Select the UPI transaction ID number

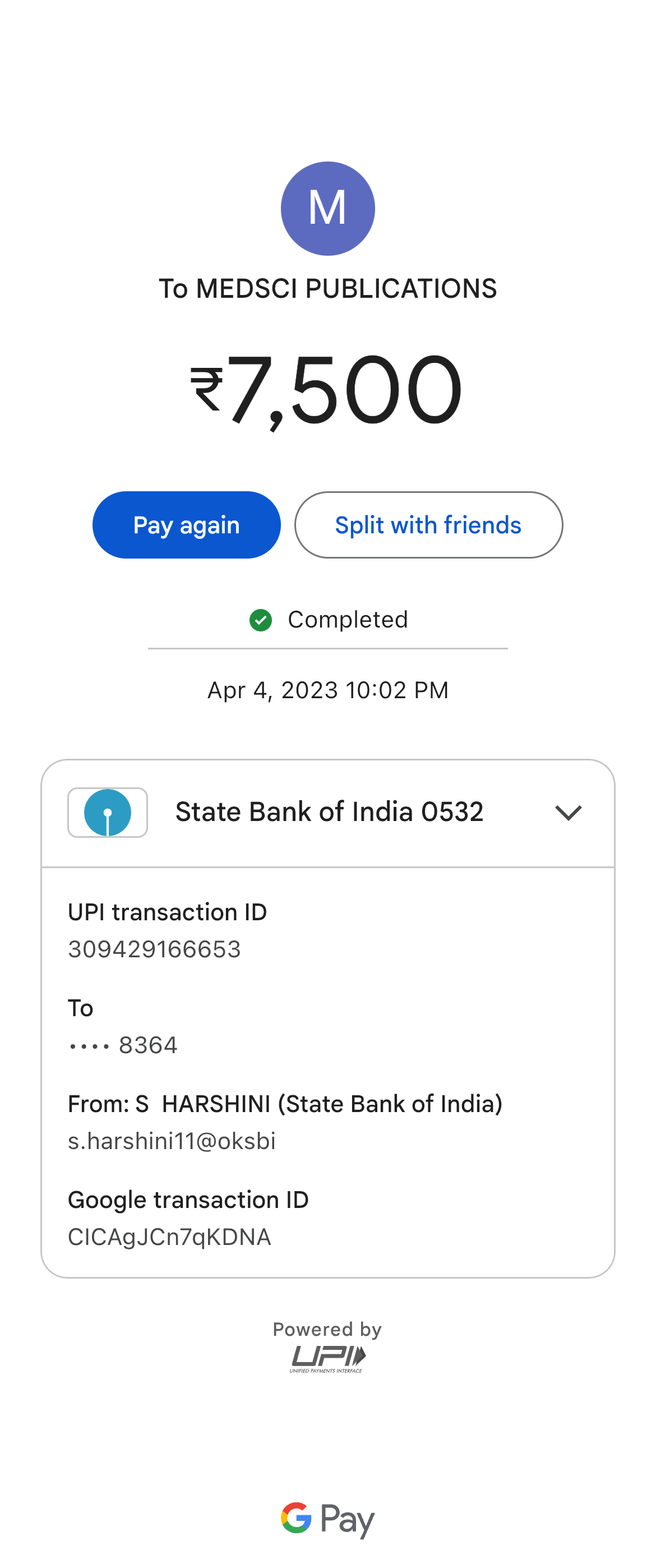click(x=155, y=949)
